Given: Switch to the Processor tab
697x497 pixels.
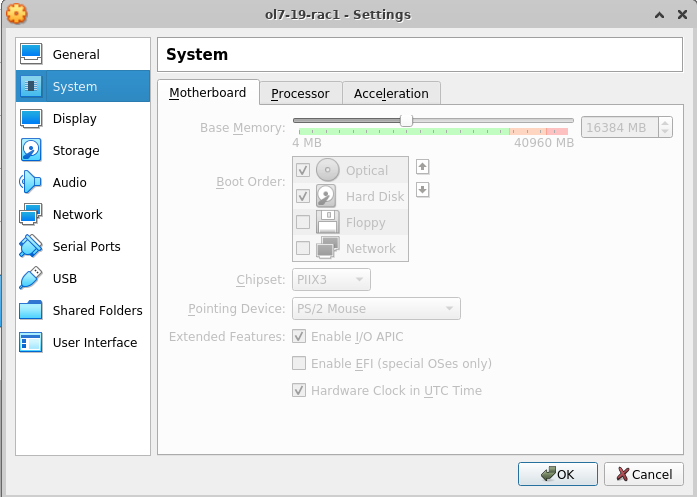Looking at the screenshot, I should 300,93.
